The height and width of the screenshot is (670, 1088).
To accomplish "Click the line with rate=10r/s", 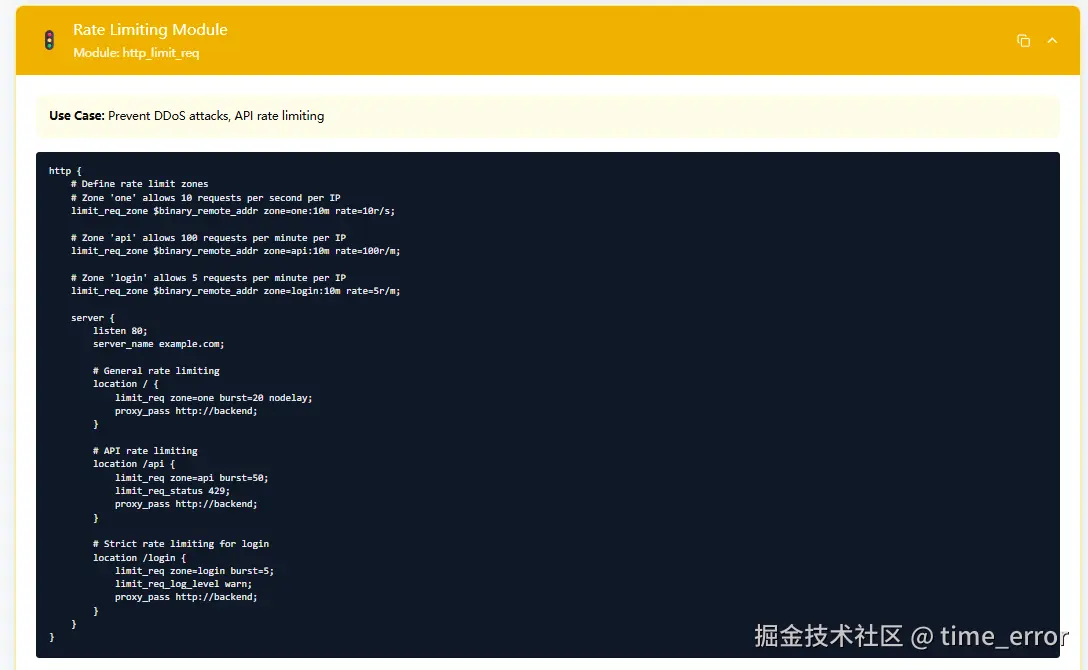I will (x=232, y=211).
